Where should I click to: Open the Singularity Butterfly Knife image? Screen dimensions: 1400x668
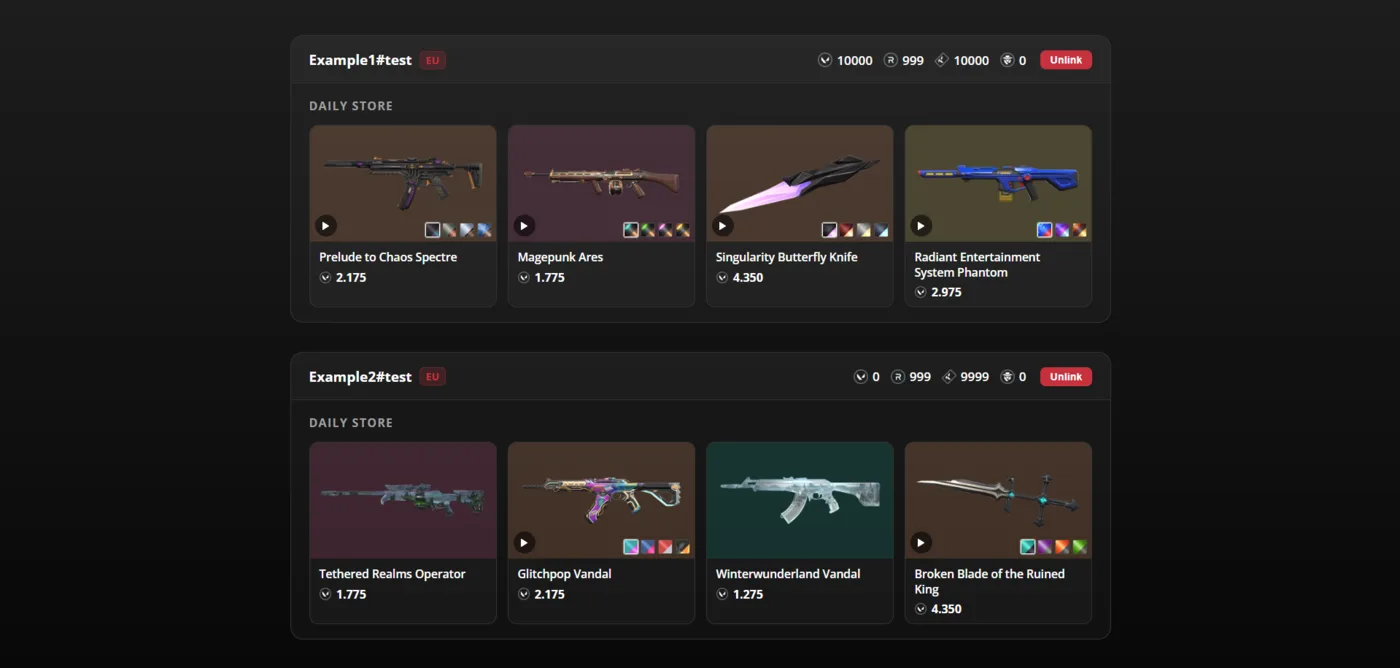(x=800, y=183)
